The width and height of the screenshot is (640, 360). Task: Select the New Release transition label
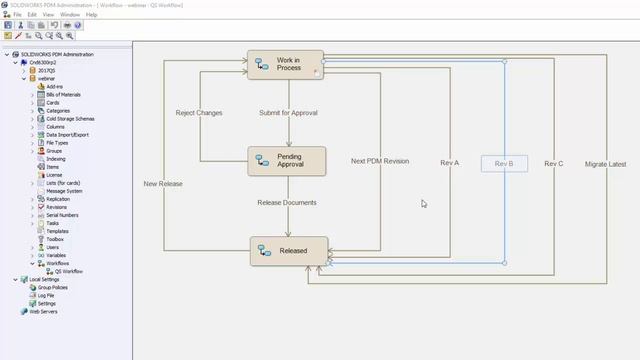coord(163,184)
